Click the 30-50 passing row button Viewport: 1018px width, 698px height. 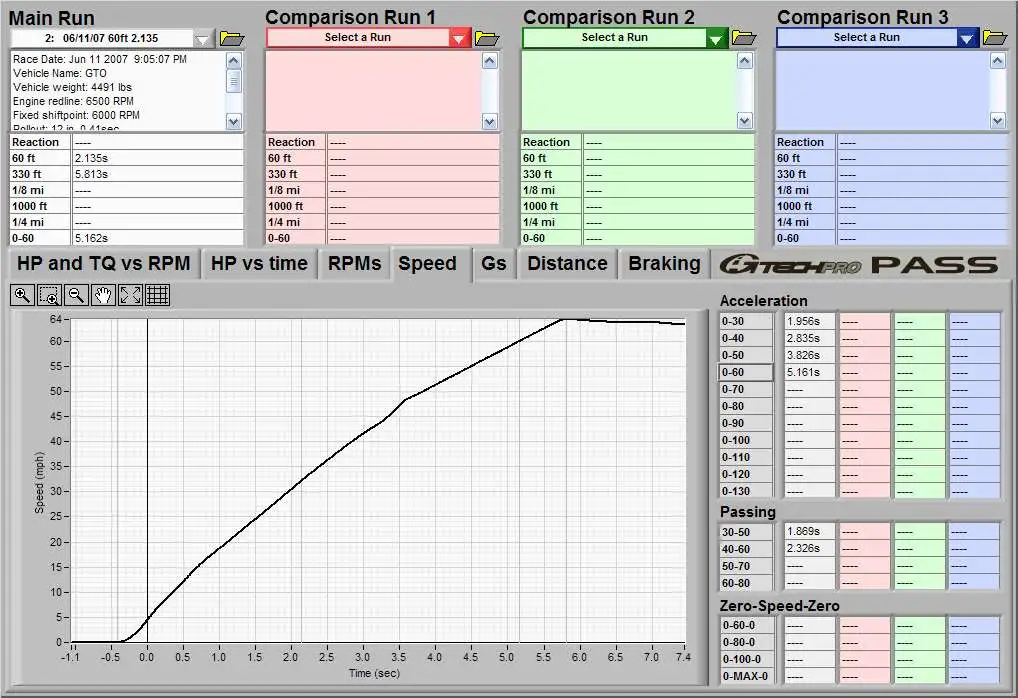(746, 532)
